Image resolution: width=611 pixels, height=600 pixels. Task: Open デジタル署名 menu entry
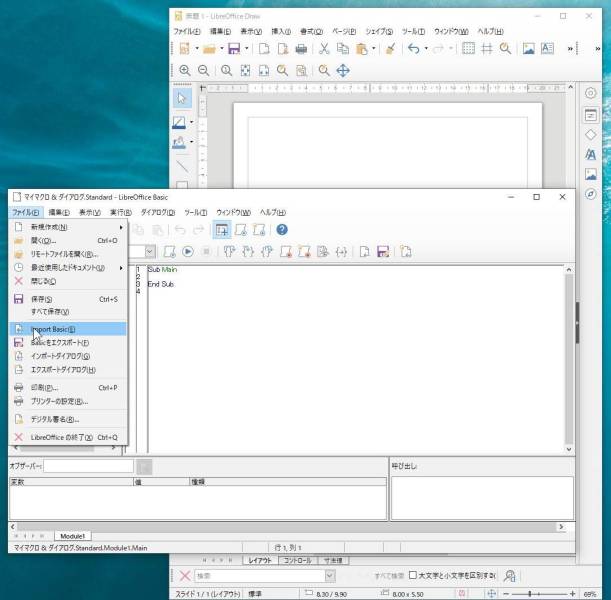68,419
